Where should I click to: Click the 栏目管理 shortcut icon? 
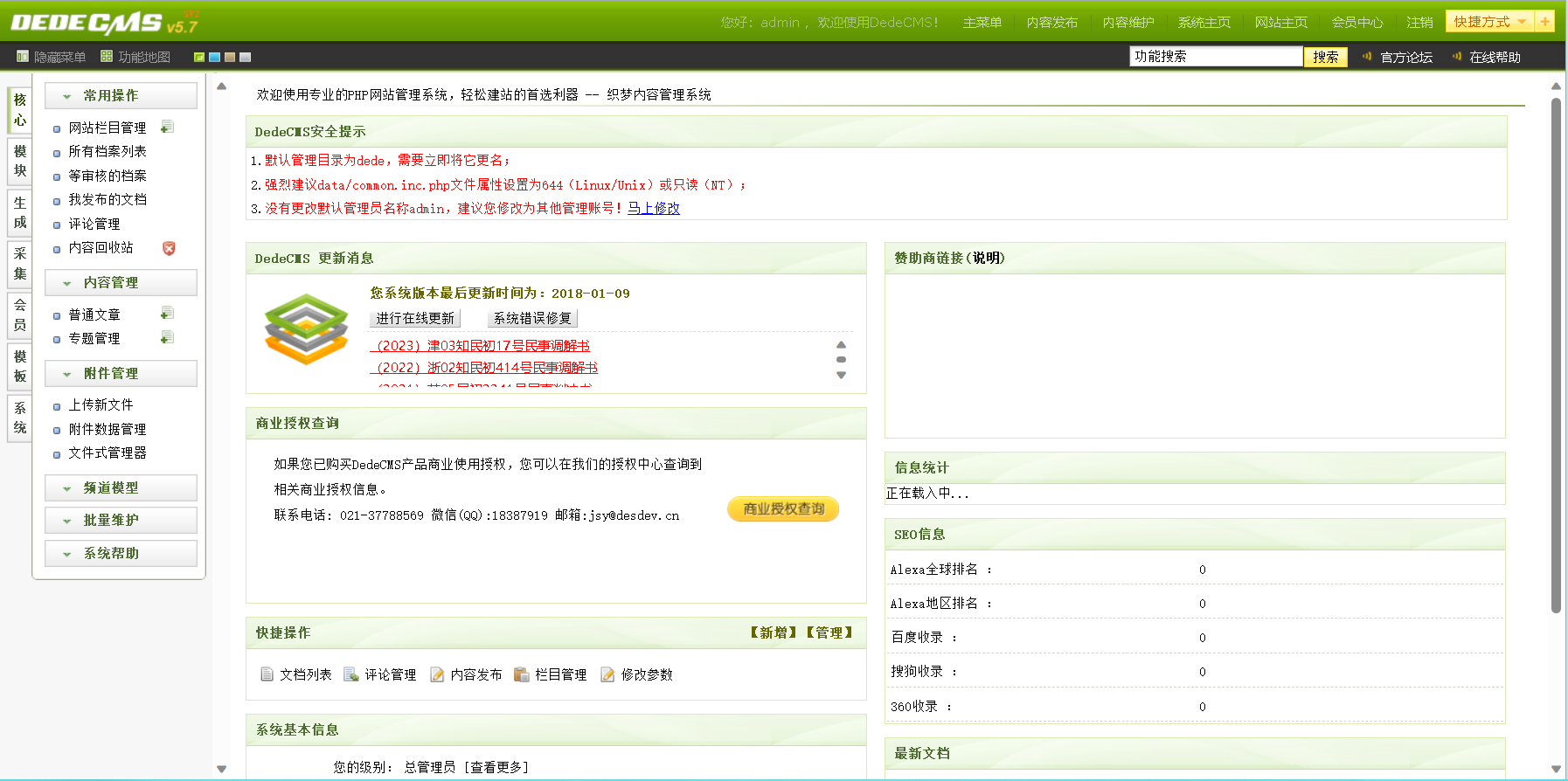pyautogui.click(x=522, y=674)
